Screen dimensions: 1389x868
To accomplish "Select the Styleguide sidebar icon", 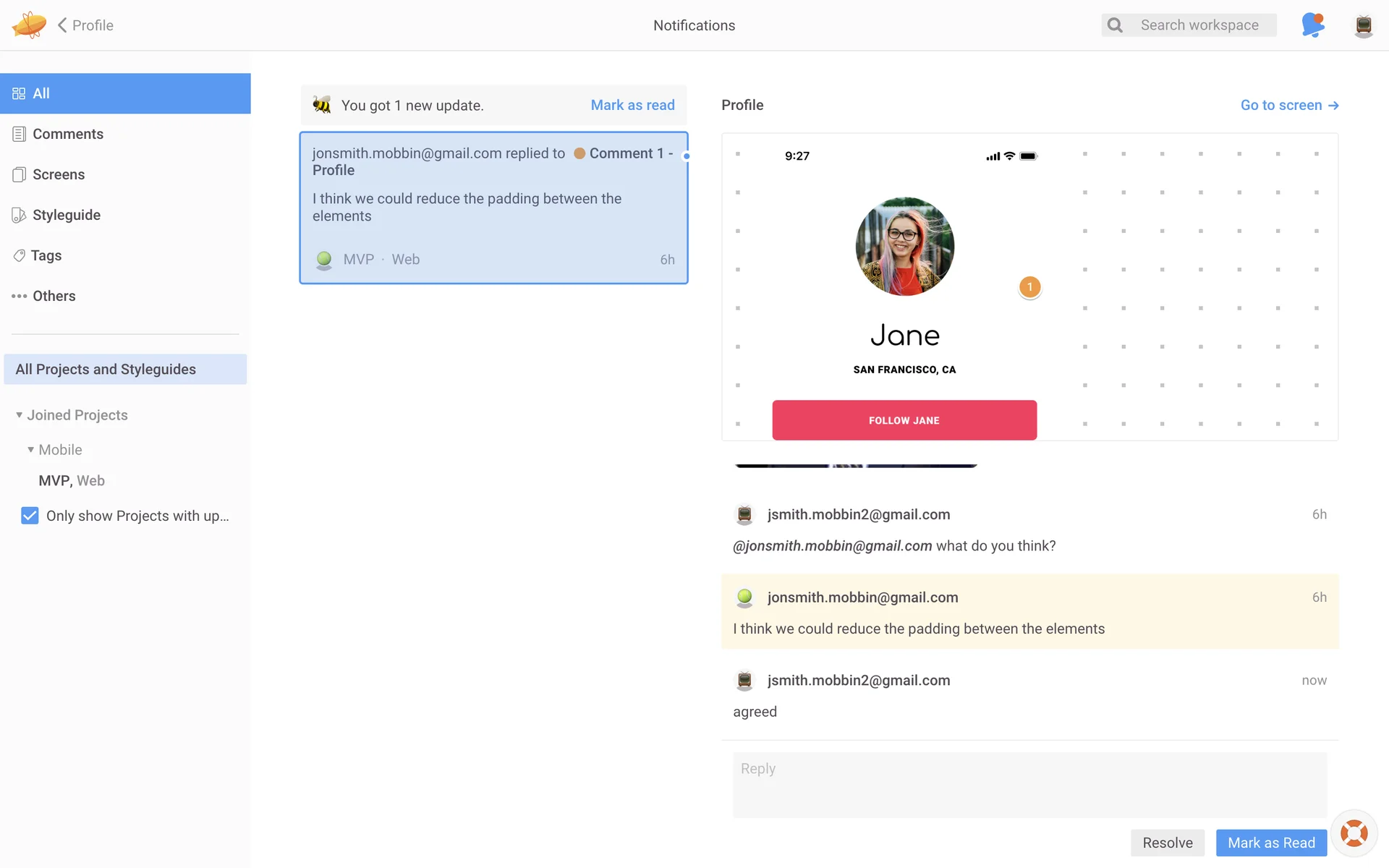I will [x=19, y=215].
